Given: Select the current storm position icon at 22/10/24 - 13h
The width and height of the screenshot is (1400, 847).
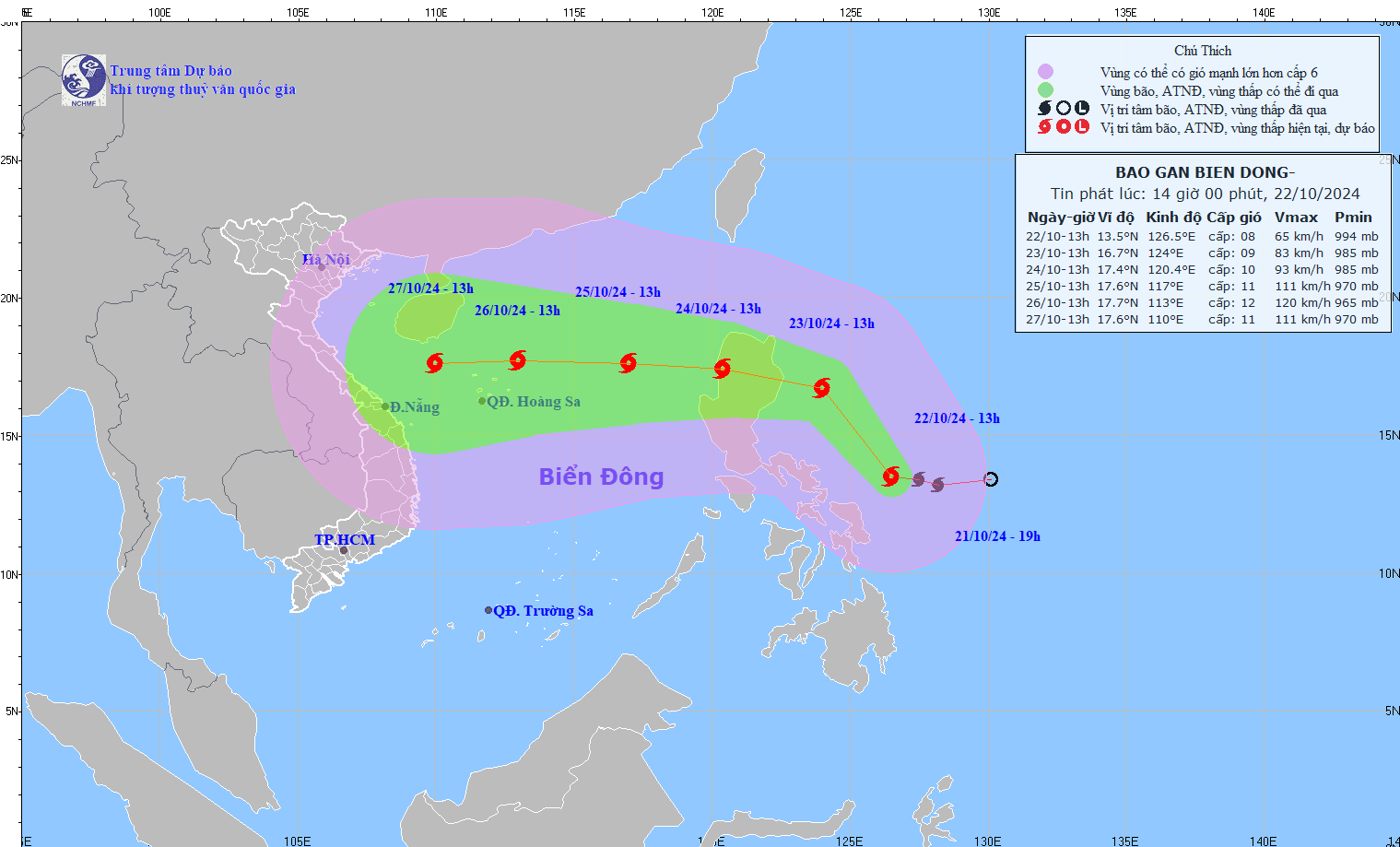Looking at the screenshot, I should point(891,478).
